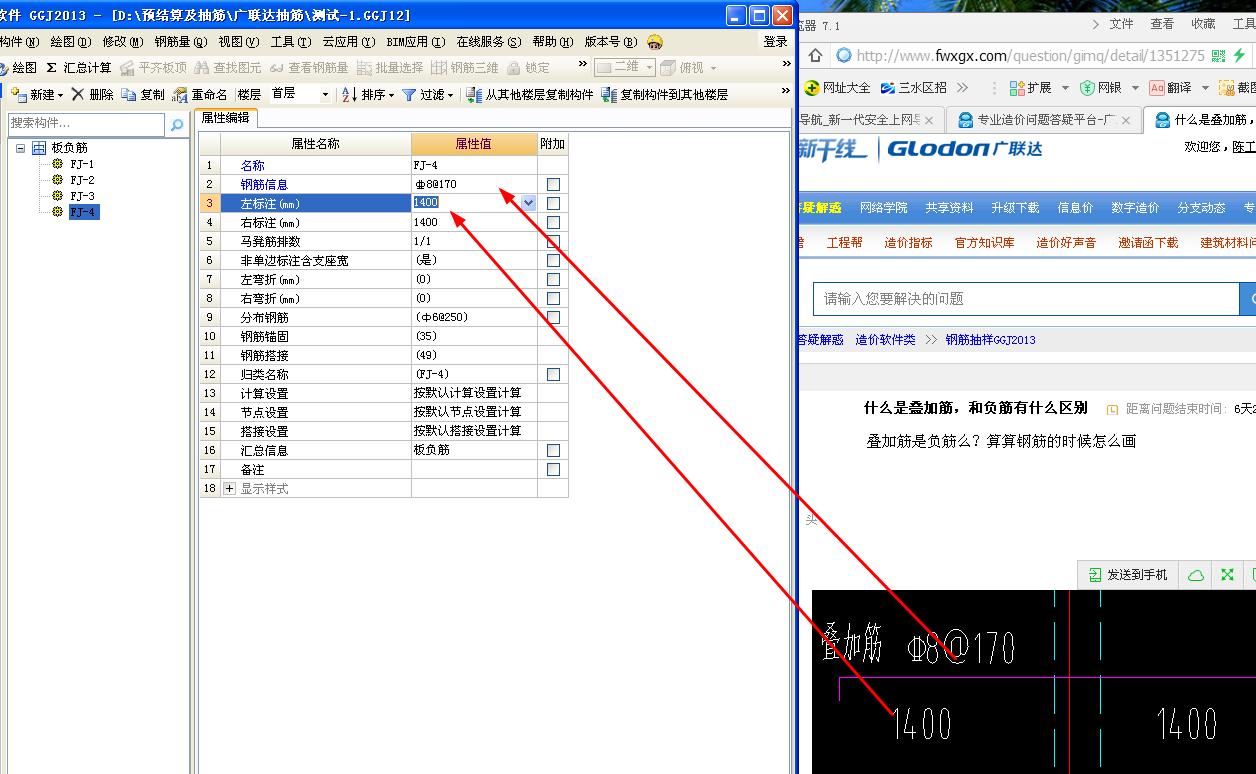Click 从其他楼层复制构件 icon
1256x774 pixels.
[475, 95]
